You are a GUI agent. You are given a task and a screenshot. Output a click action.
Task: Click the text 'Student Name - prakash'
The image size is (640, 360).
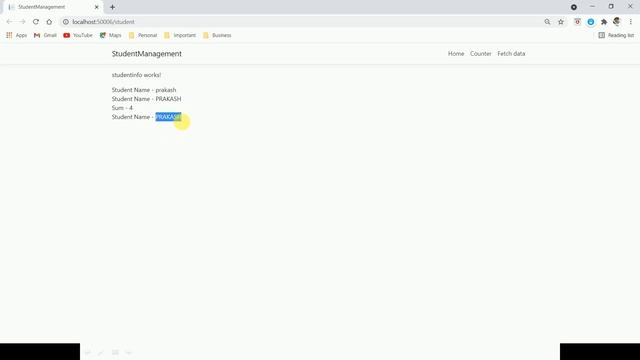[144, 90]
